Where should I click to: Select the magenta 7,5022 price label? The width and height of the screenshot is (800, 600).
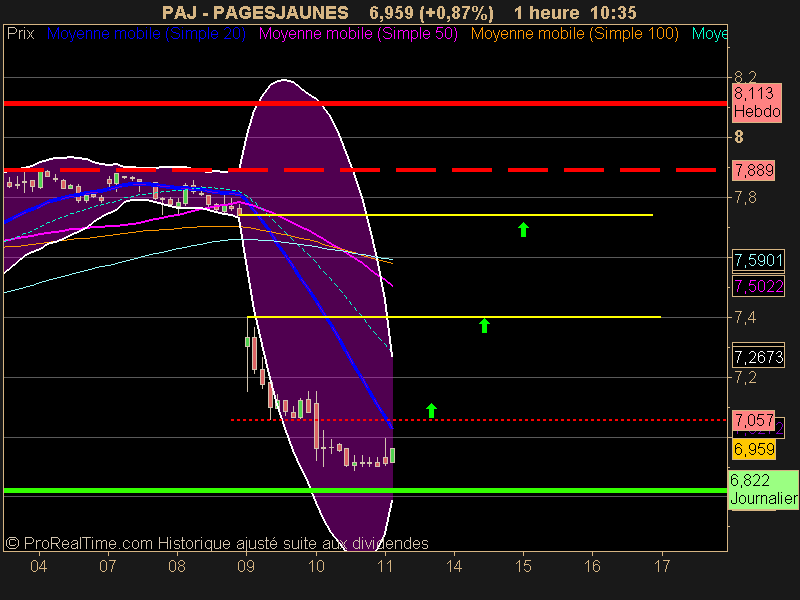(x=758, y=286)
